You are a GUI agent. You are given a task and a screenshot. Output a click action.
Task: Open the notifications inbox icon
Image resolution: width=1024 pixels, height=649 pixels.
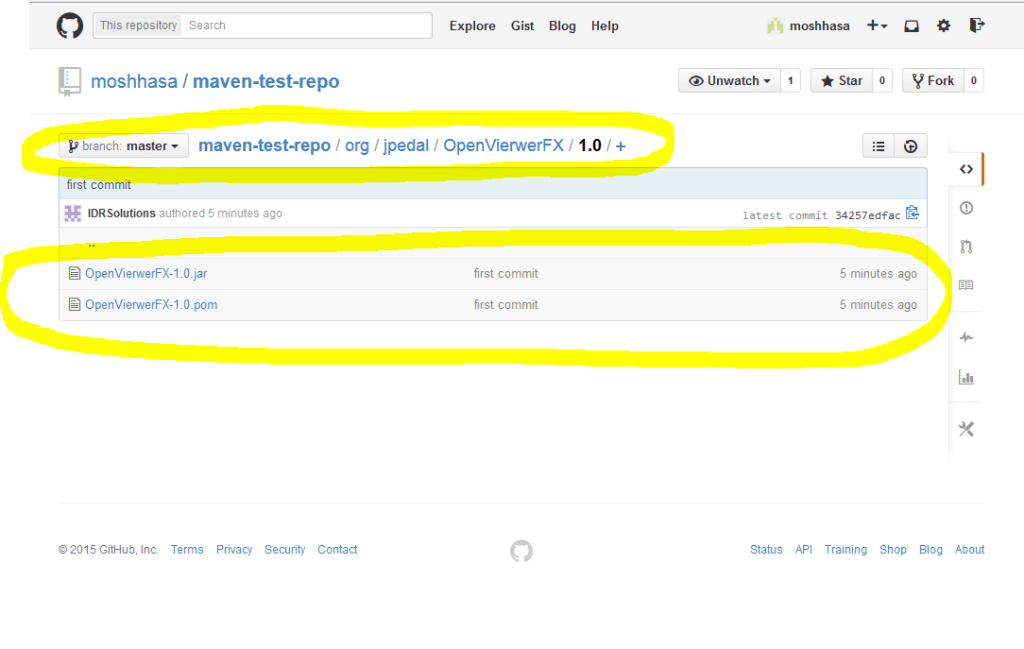tap(911, 25)
